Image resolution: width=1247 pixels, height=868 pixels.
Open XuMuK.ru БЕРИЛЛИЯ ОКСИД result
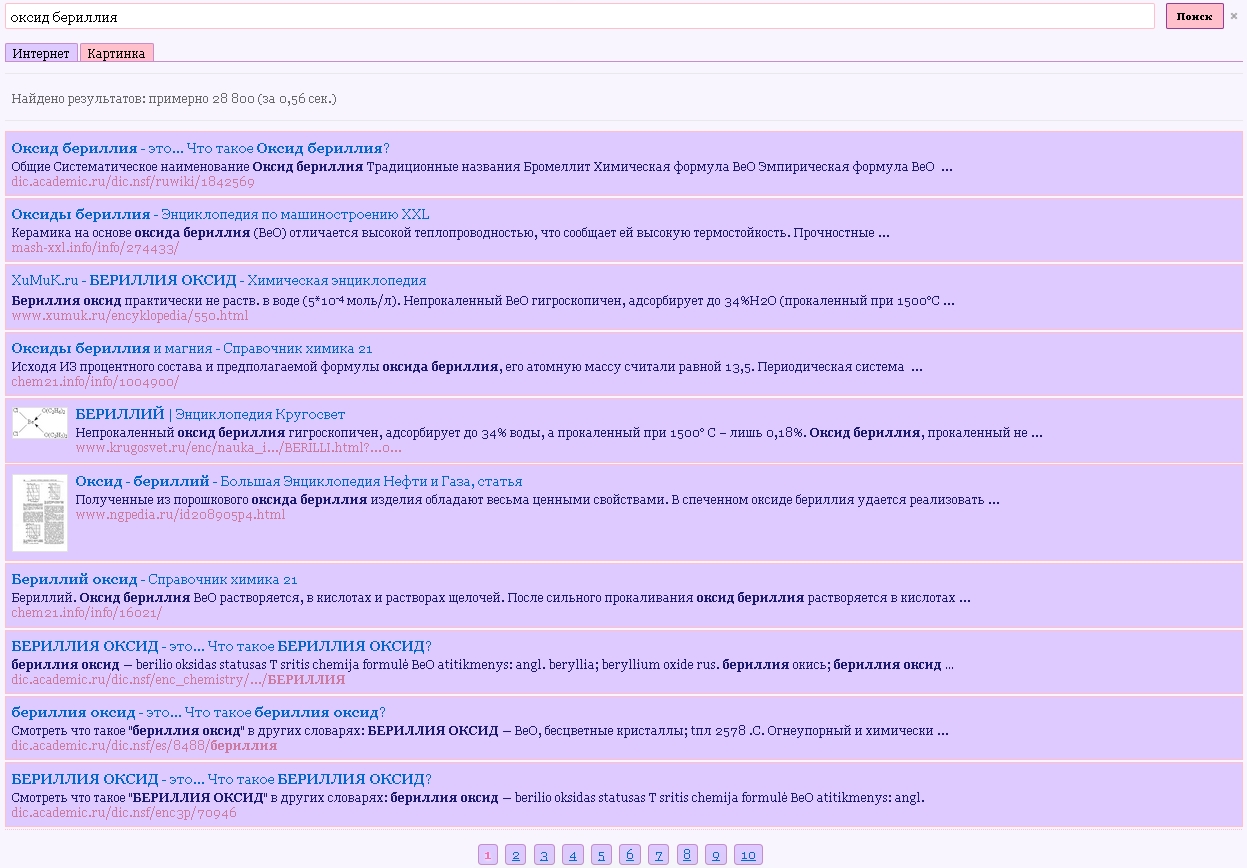218,280
